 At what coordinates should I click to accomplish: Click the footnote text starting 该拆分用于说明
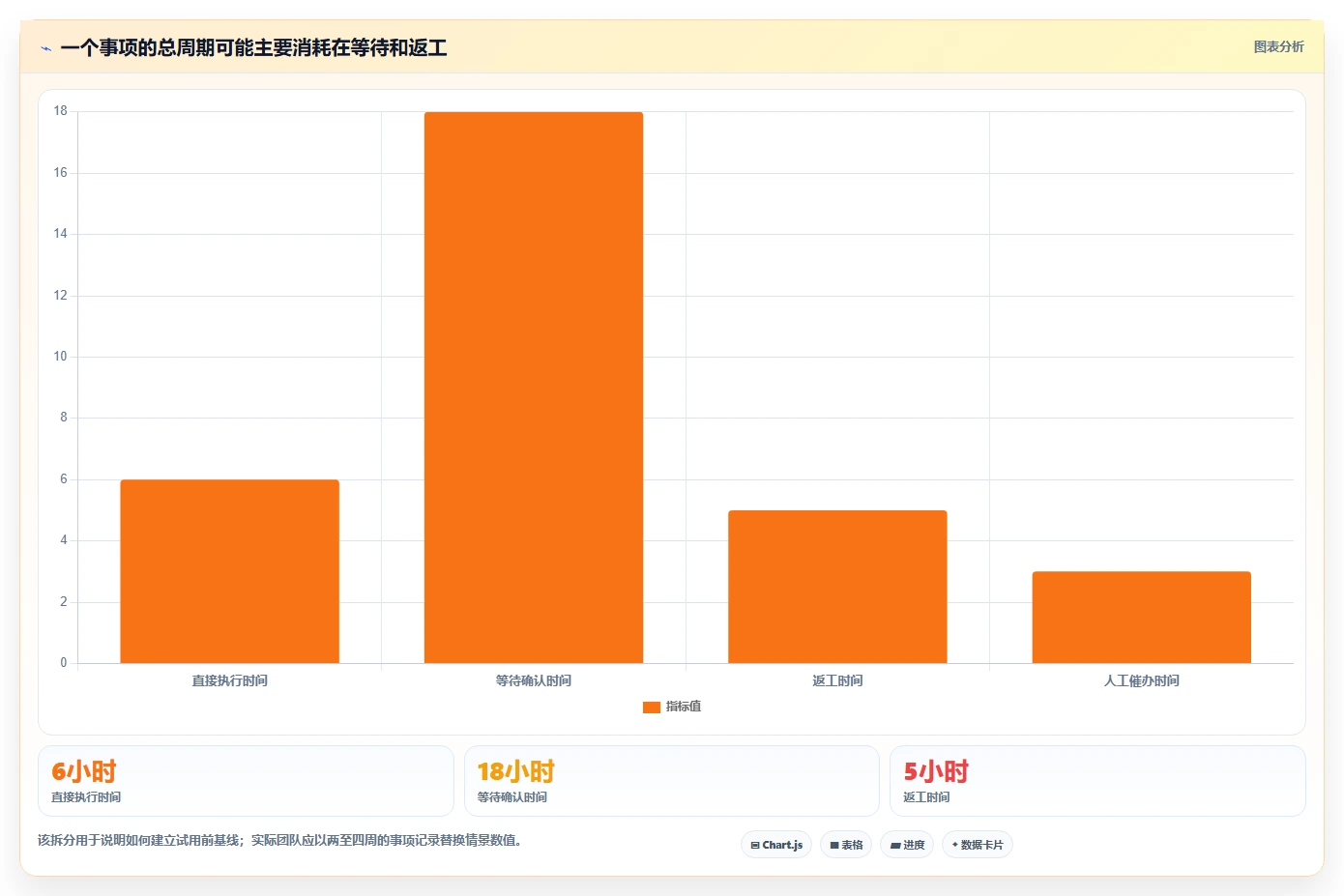(x=282, y=840)
